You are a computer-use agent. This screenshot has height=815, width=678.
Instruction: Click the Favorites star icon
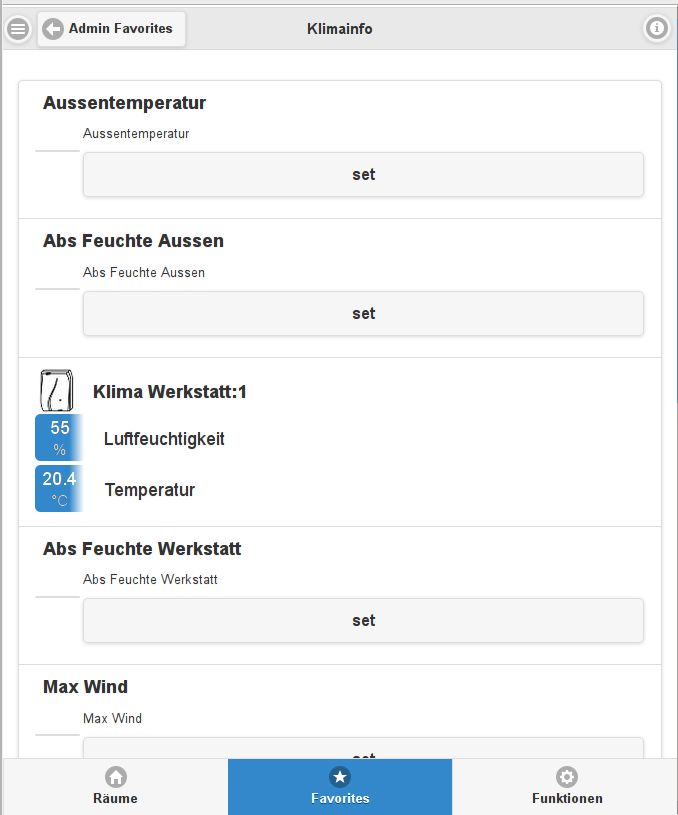tap(340, 777)
